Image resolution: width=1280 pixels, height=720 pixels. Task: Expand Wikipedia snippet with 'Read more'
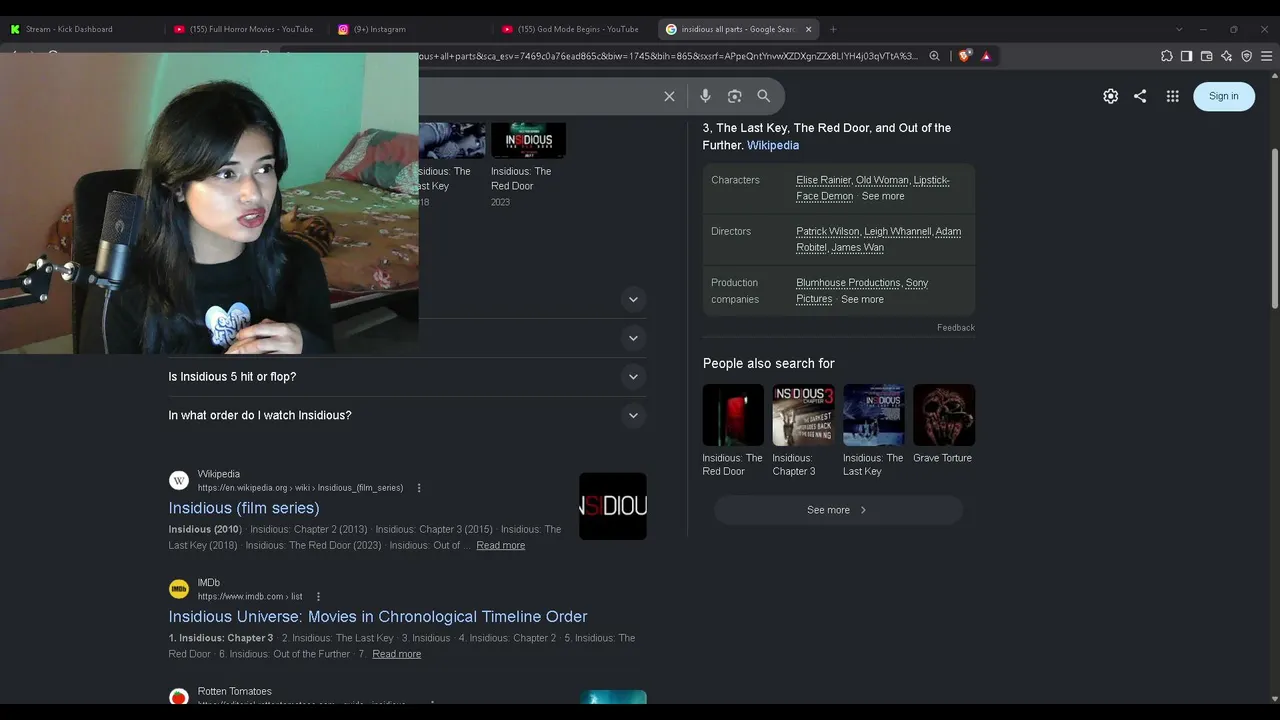[x=500, y=545]
